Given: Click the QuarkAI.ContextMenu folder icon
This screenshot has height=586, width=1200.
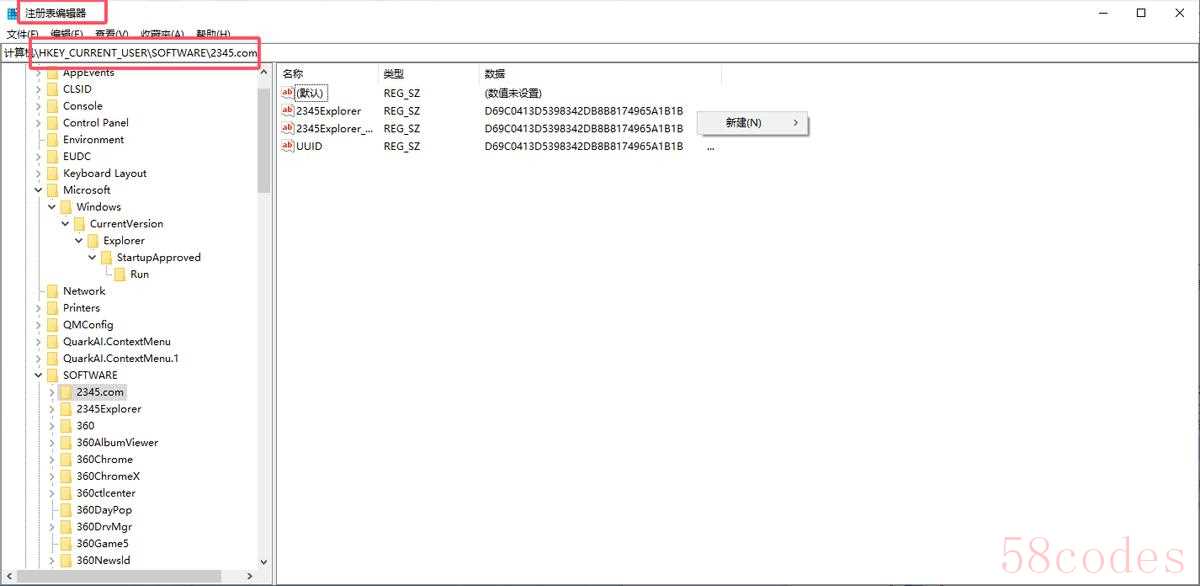Looking at the screenshot, I should click(52, 341).
